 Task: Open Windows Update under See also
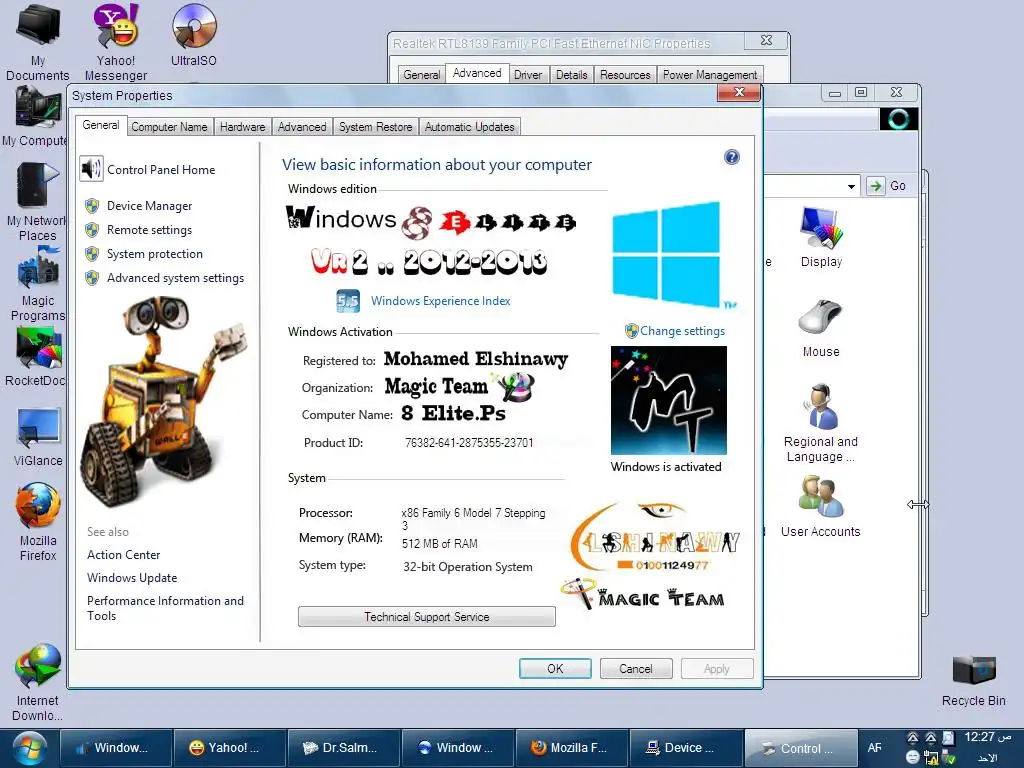(132, 578)
